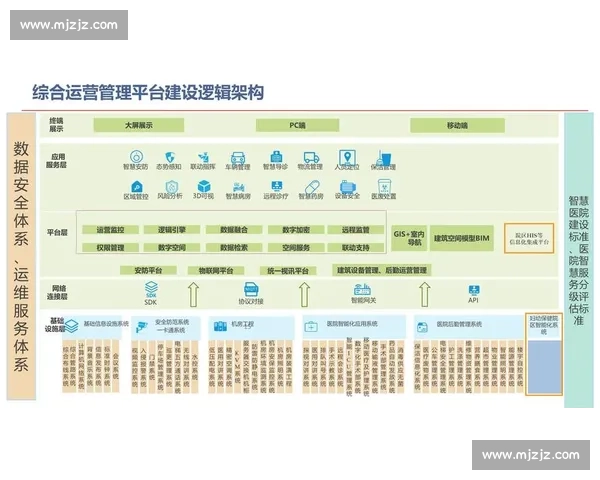Click the 妇幼保健院区智能化系统 box
Image resolution: width=600 pixels, height=480 pixels.
(x=544, y=354)
